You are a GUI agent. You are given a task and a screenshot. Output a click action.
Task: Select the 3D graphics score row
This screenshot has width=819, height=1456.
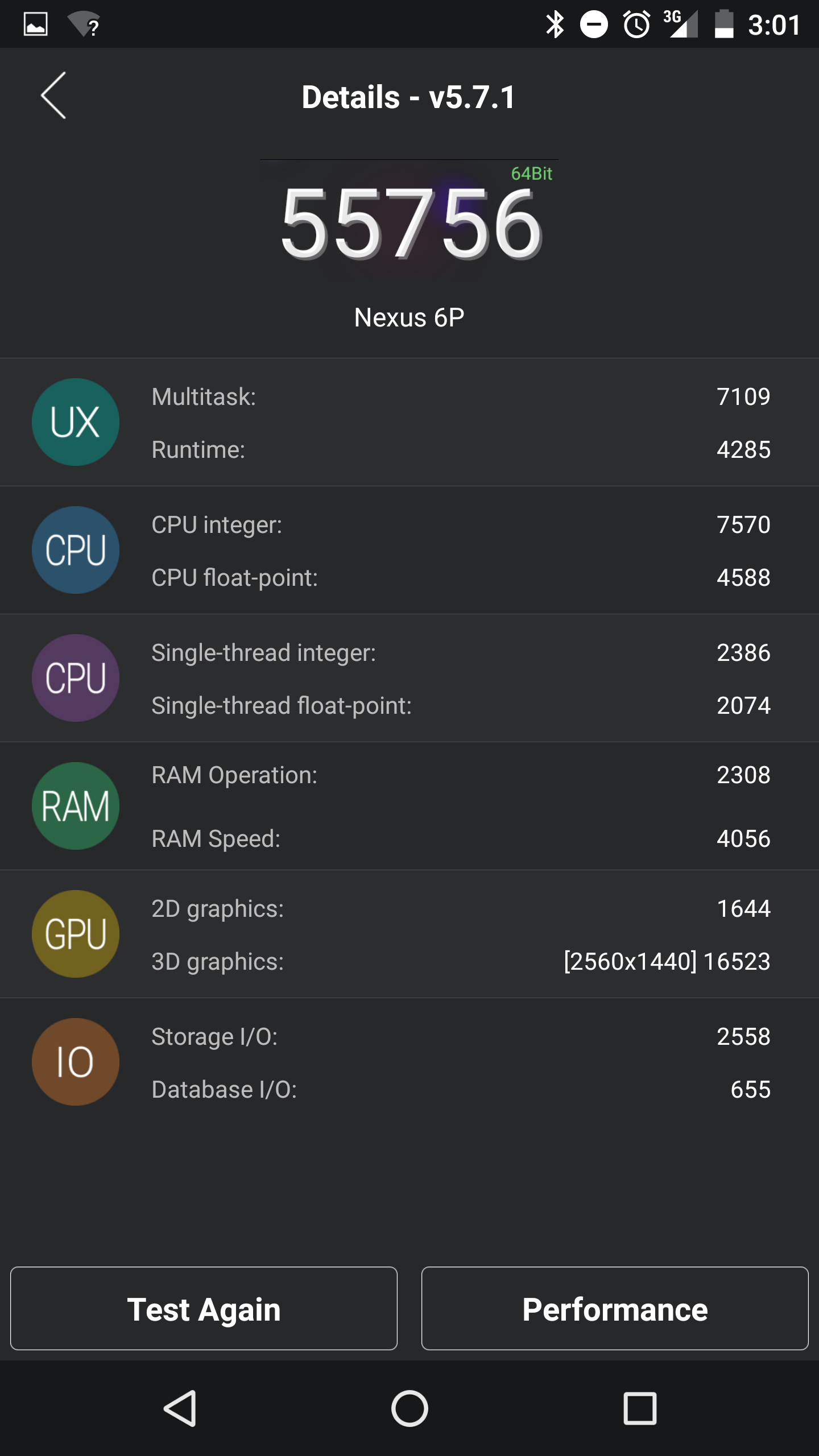(x=461, y=961)
